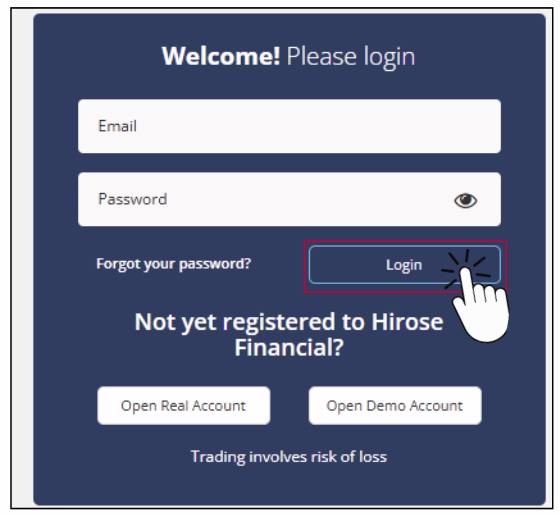Image resolution: width=560 pixels, height=514 pixels.
Task: Select the Not yet registered to Hirose heading
Action: 289,322
